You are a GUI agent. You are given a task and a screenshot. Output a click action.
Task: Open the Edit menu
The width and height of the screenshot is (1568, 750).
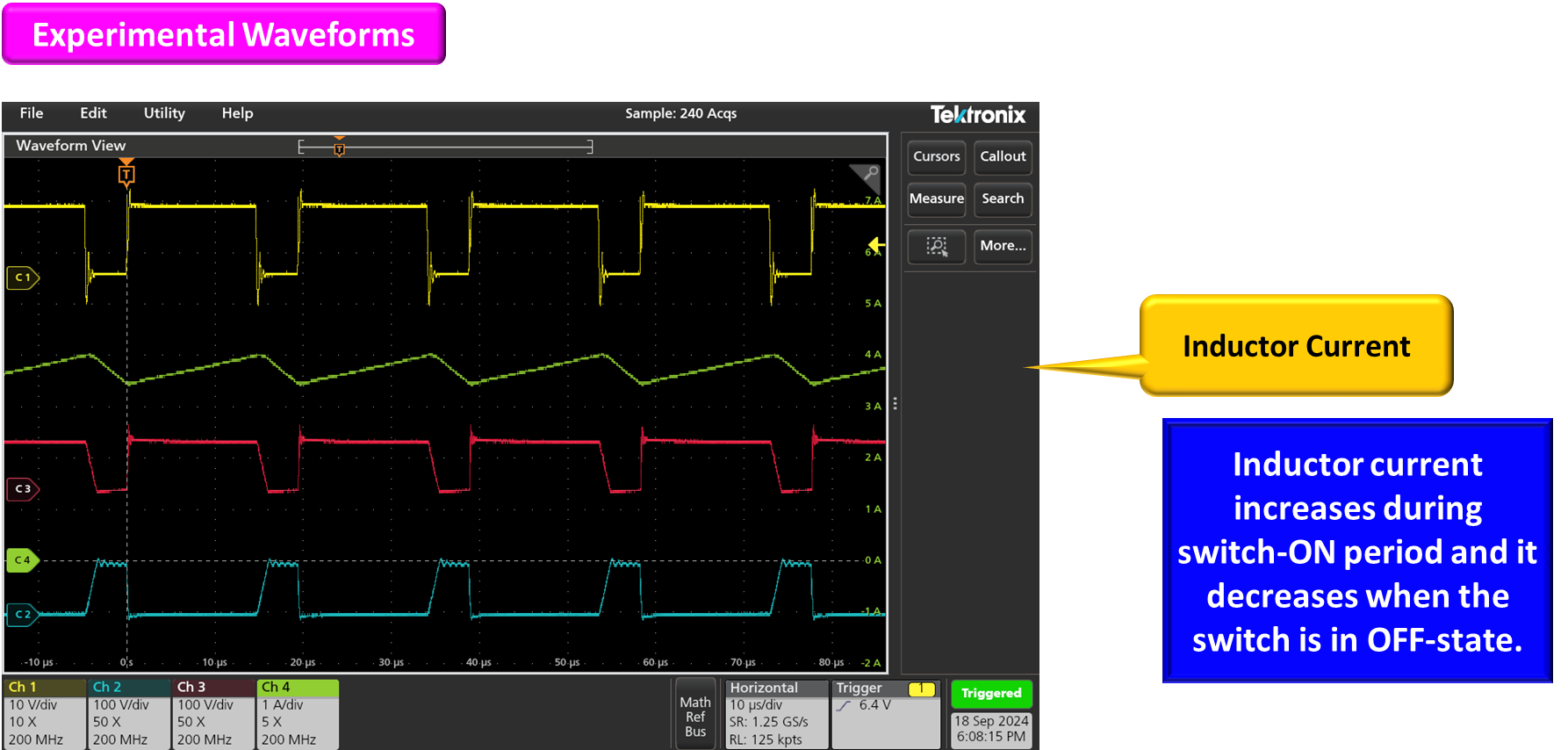93,113
